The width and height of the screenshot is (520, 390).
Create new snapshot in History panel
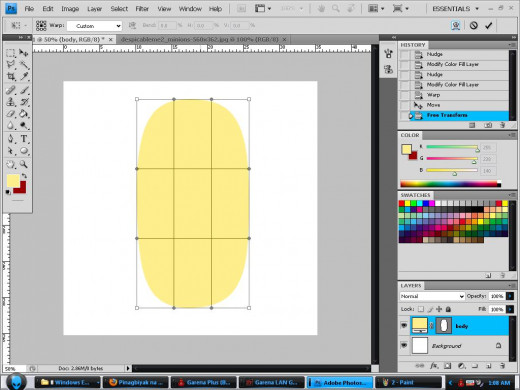488,125
